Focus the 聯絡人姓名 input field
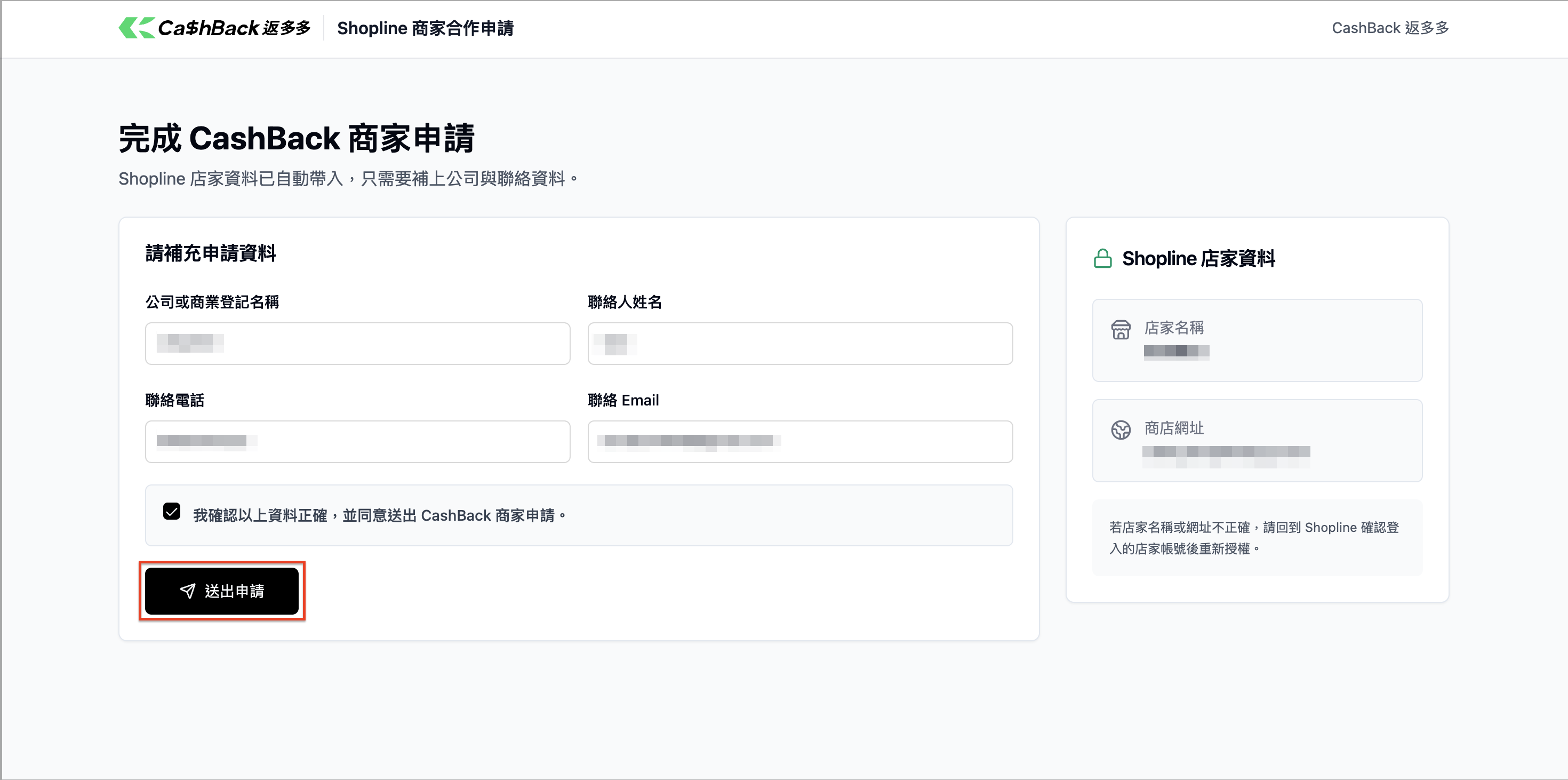Screen dimensions: 1568x780 coord(800,344)
